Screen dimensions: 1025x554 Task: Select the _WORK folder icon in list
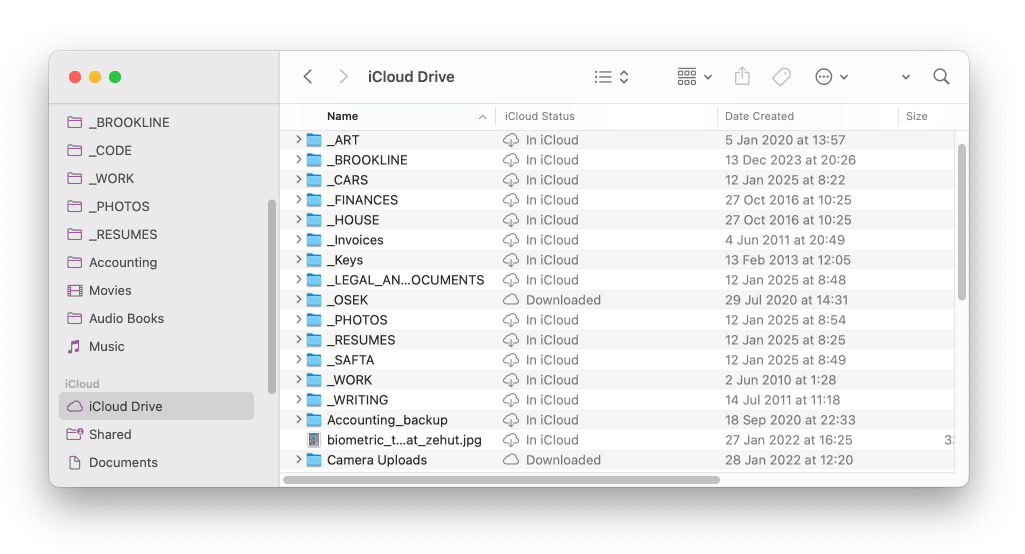[x=314, y=380]
